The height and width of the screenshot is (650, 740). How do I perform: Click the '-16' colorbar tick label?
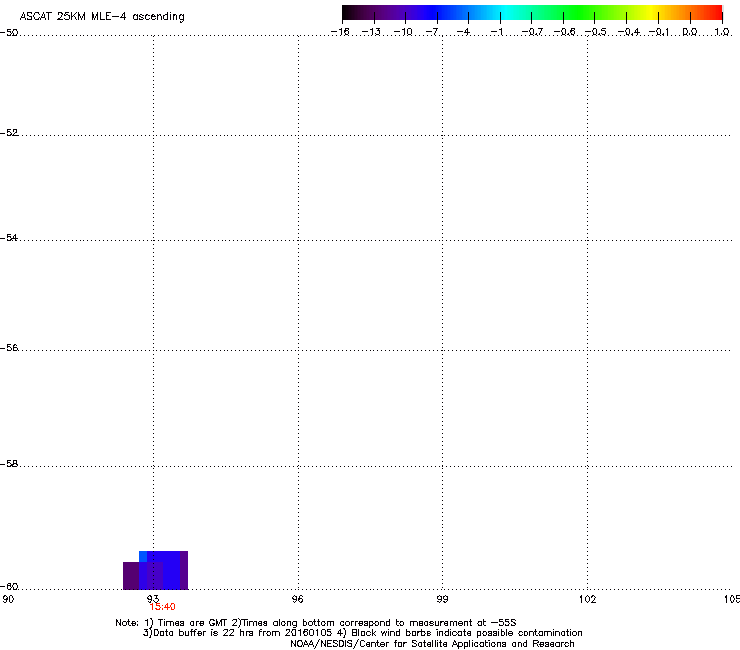(340, 32)
